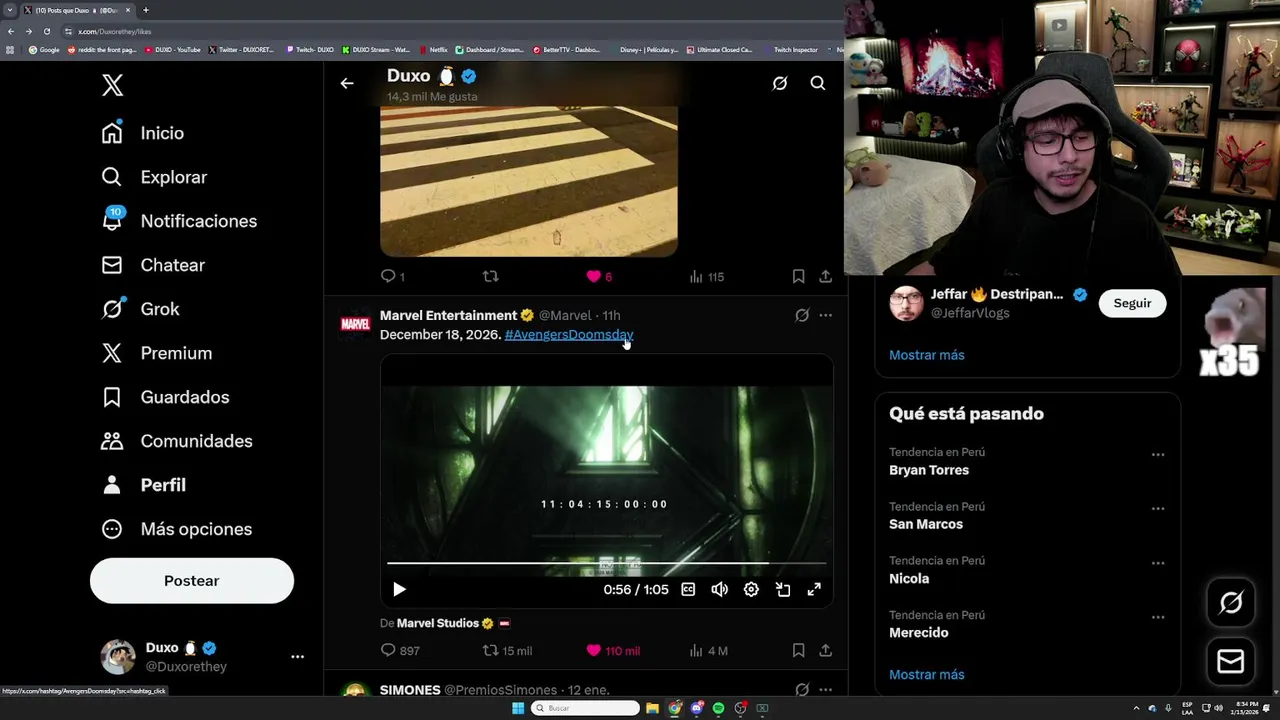
Task: Search posts with header magnifier icon
Action: coord(818,84)
